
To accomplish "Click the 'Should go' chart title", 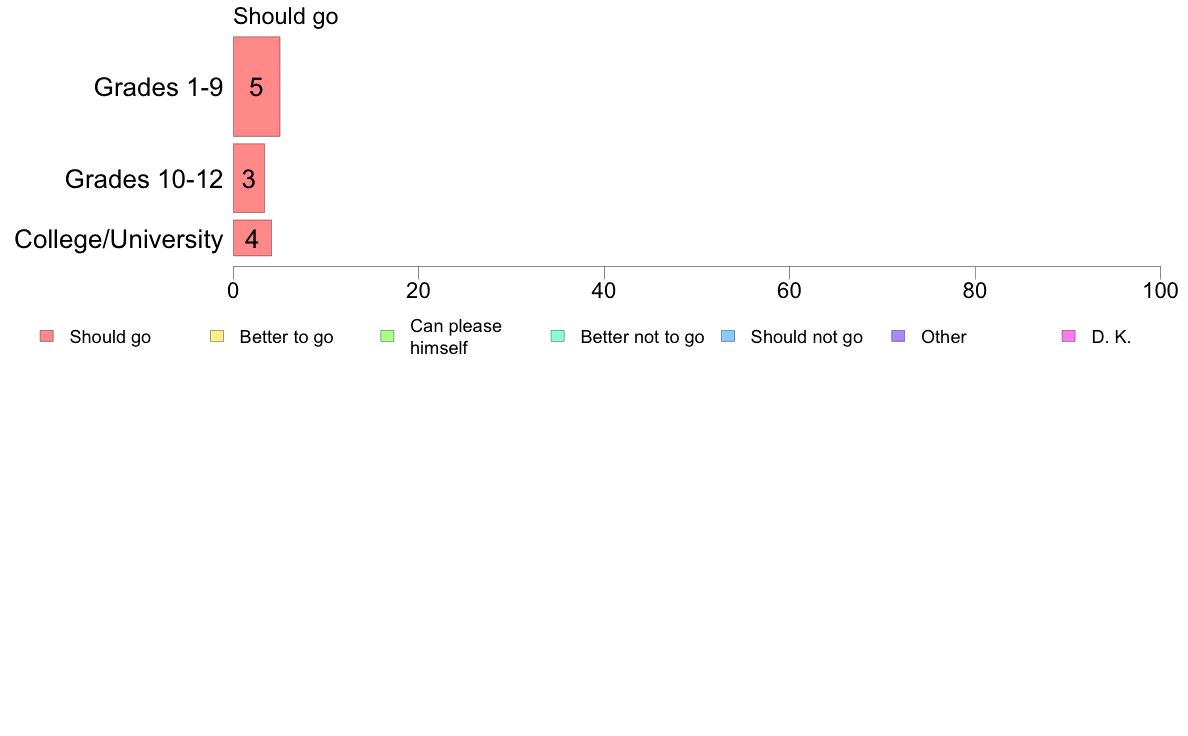I will [286, 16].
